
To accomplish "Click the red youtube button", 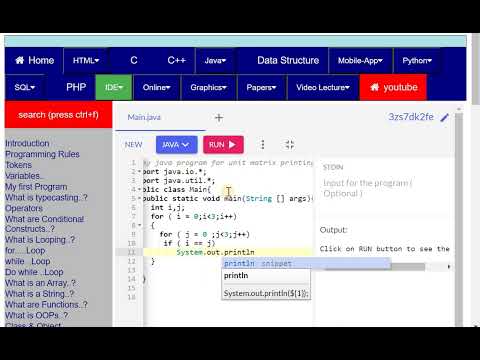I will click(393, 87).
